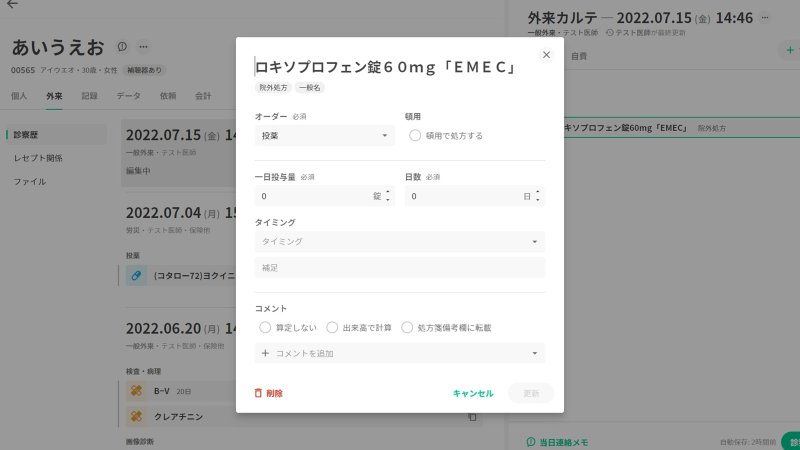The width and height of the screenshot is (800, 450).
Task: Expand the タイミング dropdown
Action: click(x=535, y=241)
